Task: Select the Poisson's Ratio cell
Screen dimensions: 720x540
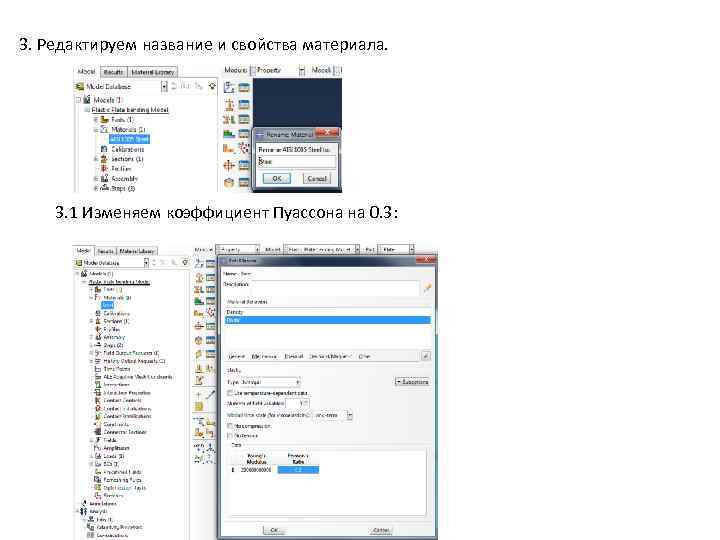Action: (298, 470)
